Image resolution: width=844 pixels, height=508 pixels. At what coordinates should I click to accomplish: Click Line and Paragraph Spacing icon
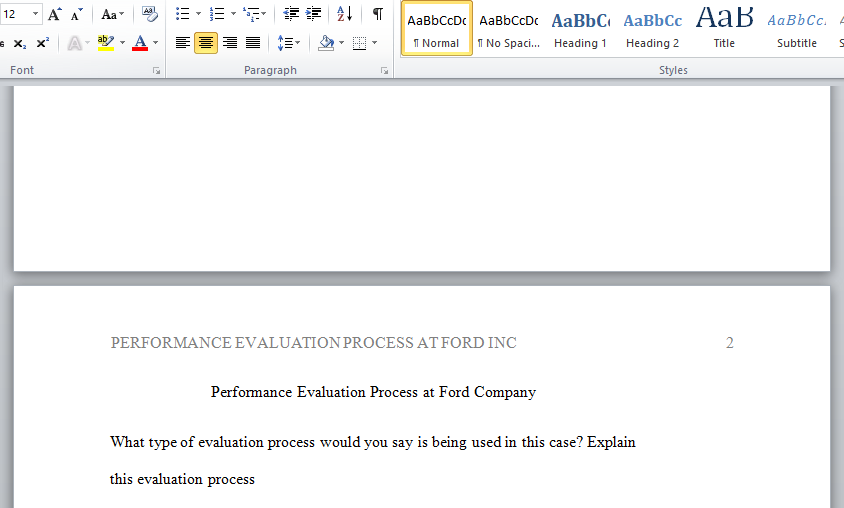pos(285,43)
